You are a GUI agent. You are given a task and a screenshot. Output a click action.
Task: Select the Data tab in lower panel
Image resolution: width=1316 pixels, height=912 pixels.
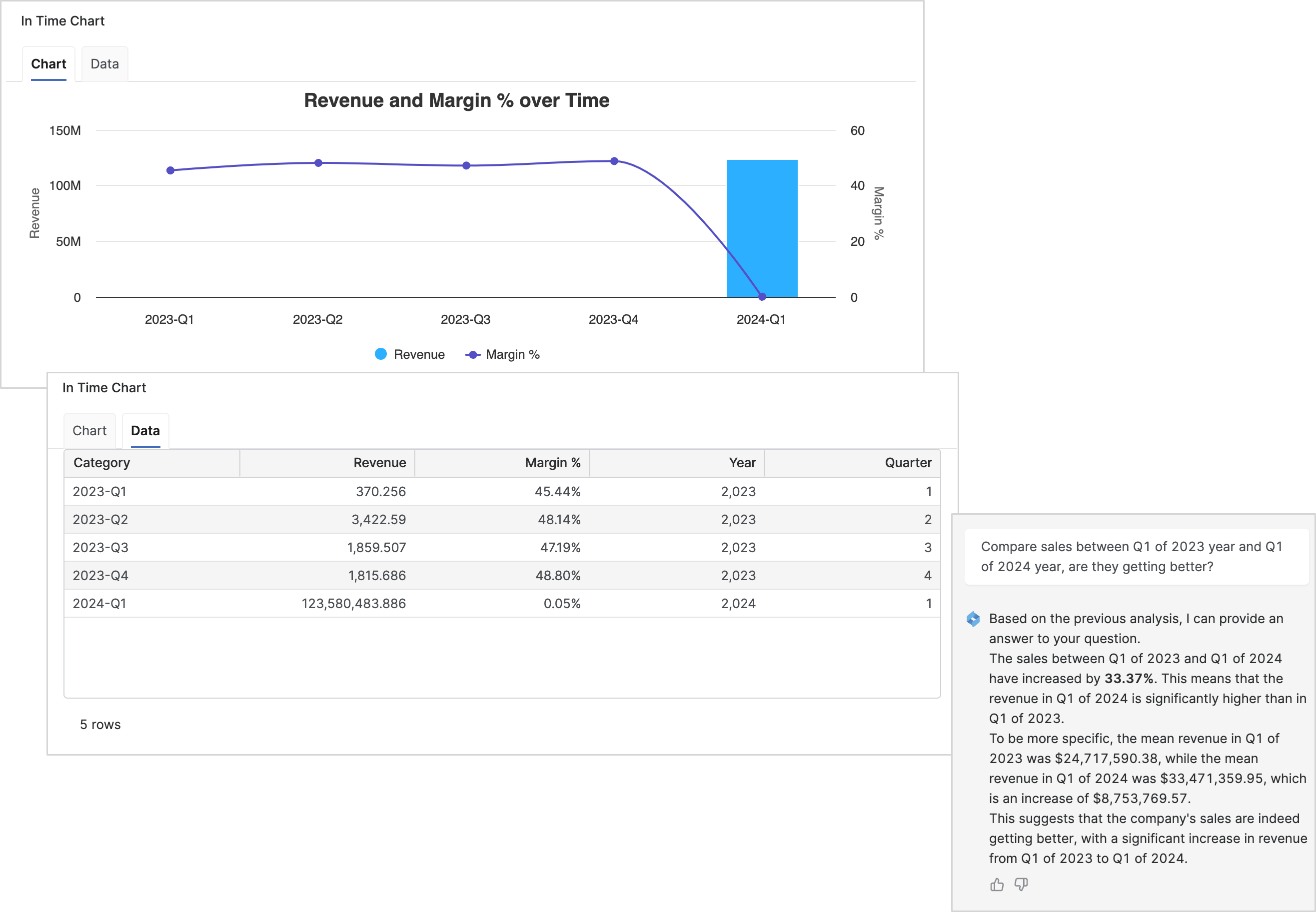tap(145, 430)
